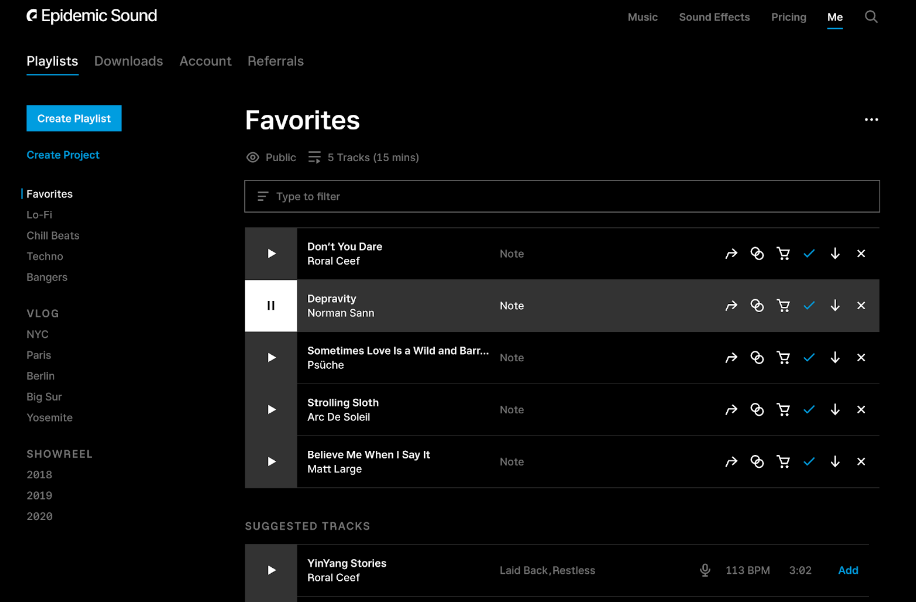The image size is (916, 602).
Task: Download the Depravity track
Action: [835, 306]
